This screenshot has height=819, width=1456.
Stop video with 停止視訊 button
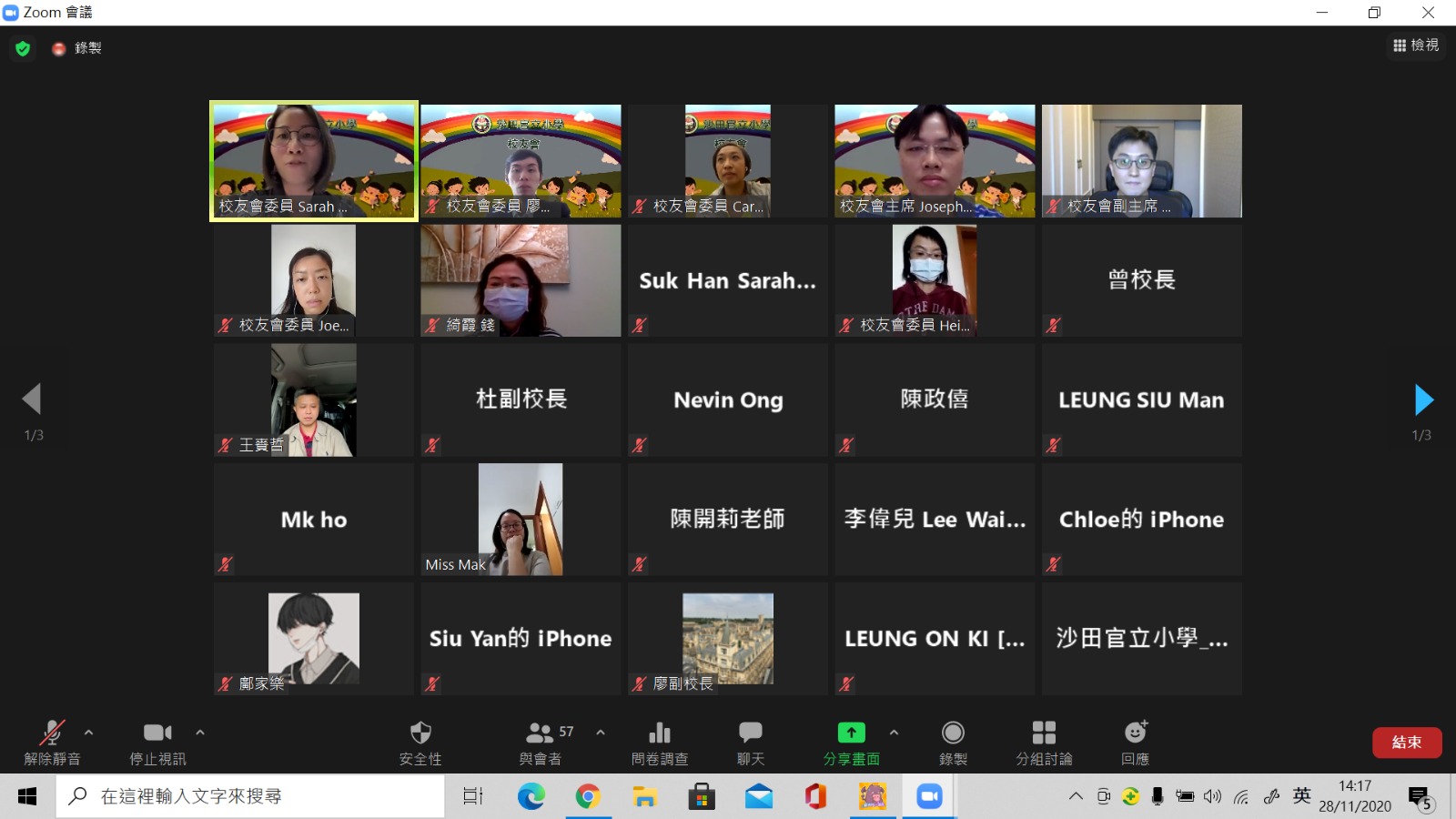click(157, 733)
